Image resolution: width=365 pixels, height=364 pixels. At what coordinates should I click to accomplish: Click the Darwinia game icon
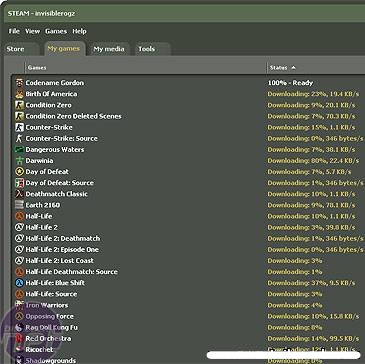(x=20, y=160)
